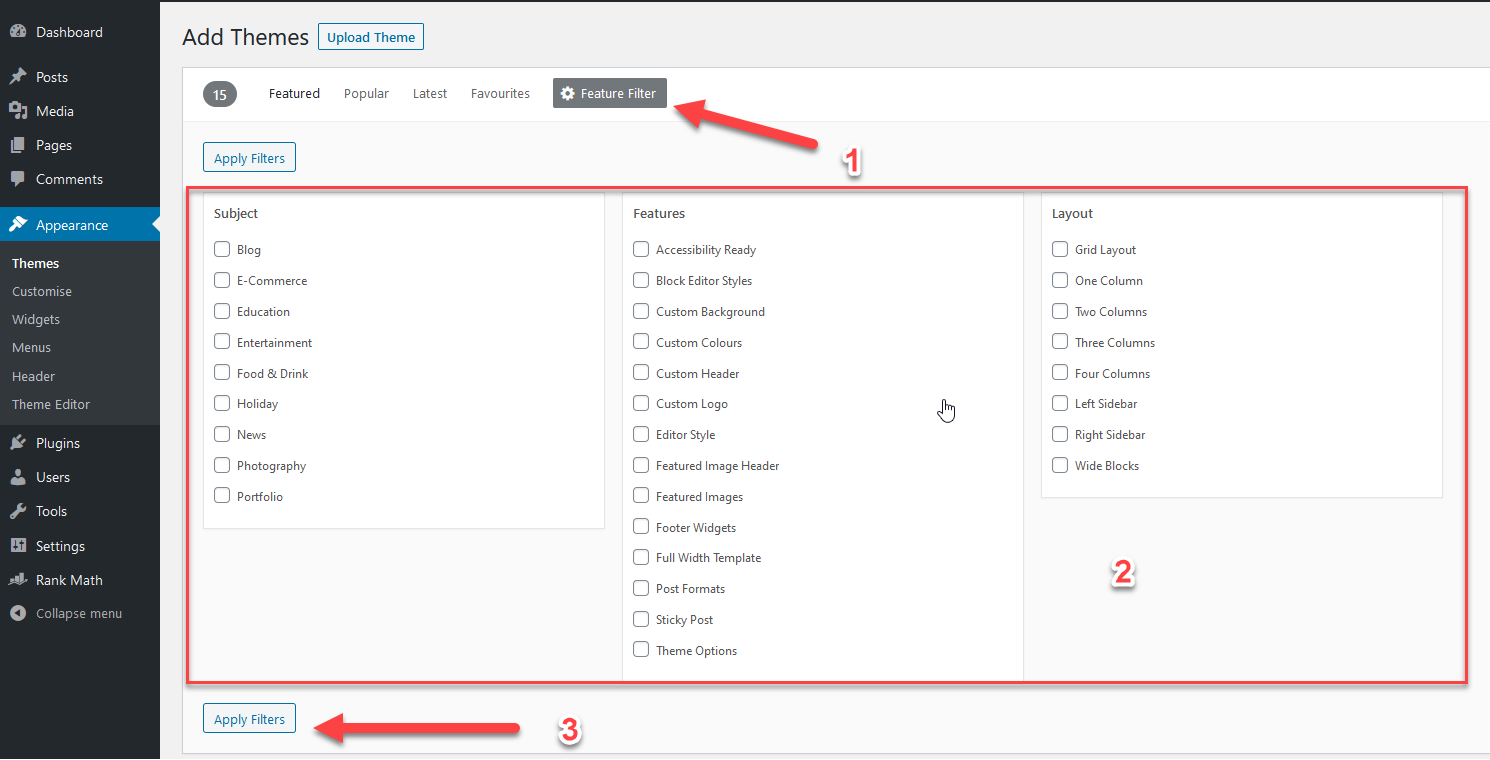Enable the Three Columns checkbox

tap(1060, 342)
